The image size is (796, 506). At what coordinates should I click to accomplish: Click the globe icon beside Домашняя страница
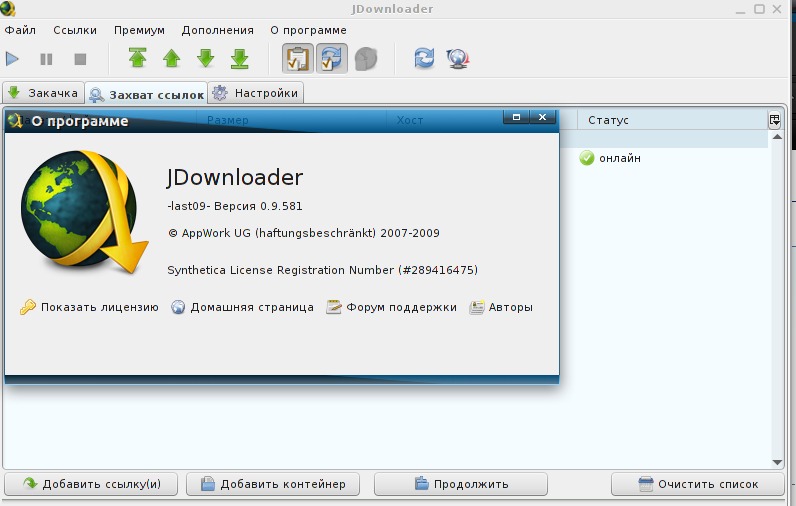(x=178, y=307)
